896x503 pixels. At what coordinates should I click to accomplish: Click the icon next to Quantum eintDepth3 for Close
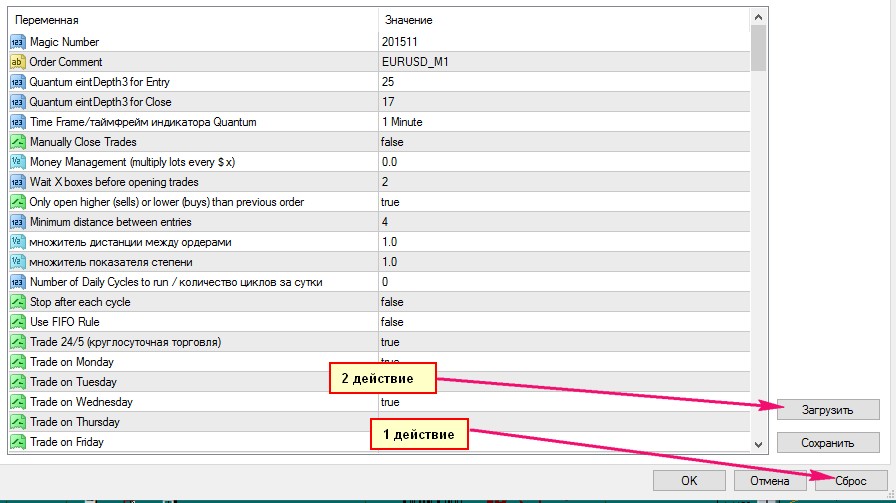click(18, 102)
